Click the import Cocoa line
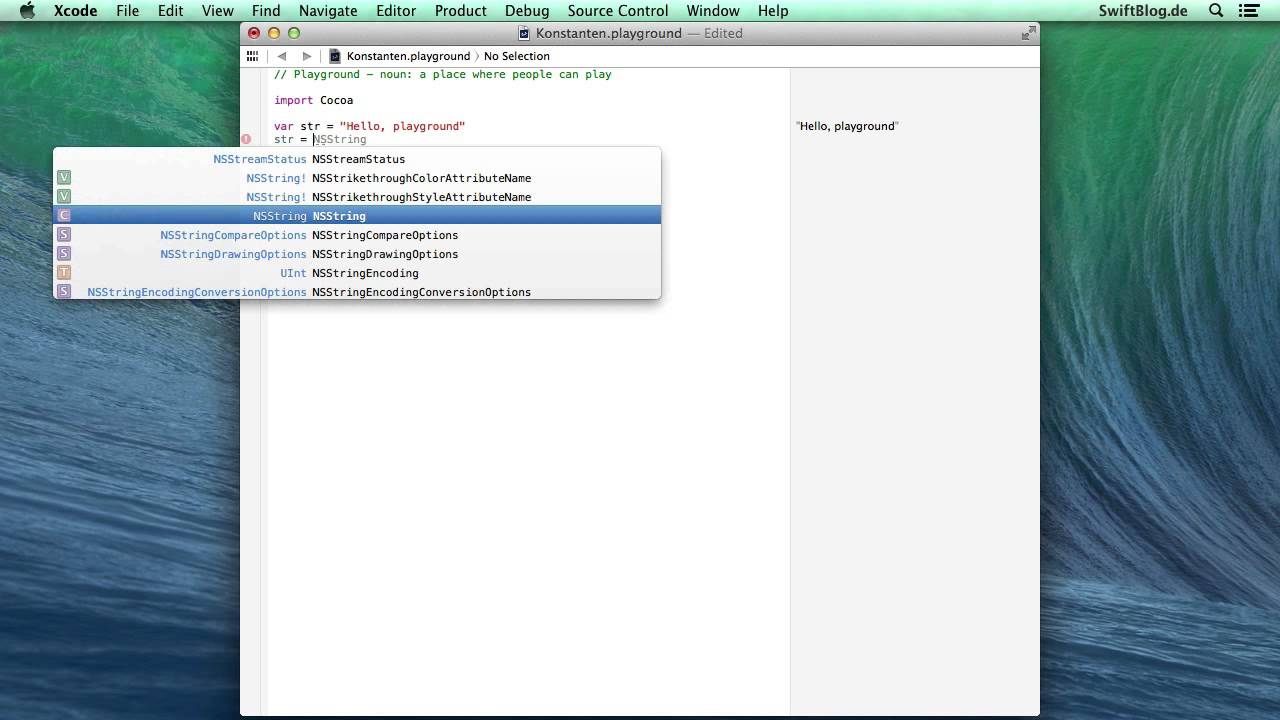Viewport: 1280px width, 720px height. [314, 100]
